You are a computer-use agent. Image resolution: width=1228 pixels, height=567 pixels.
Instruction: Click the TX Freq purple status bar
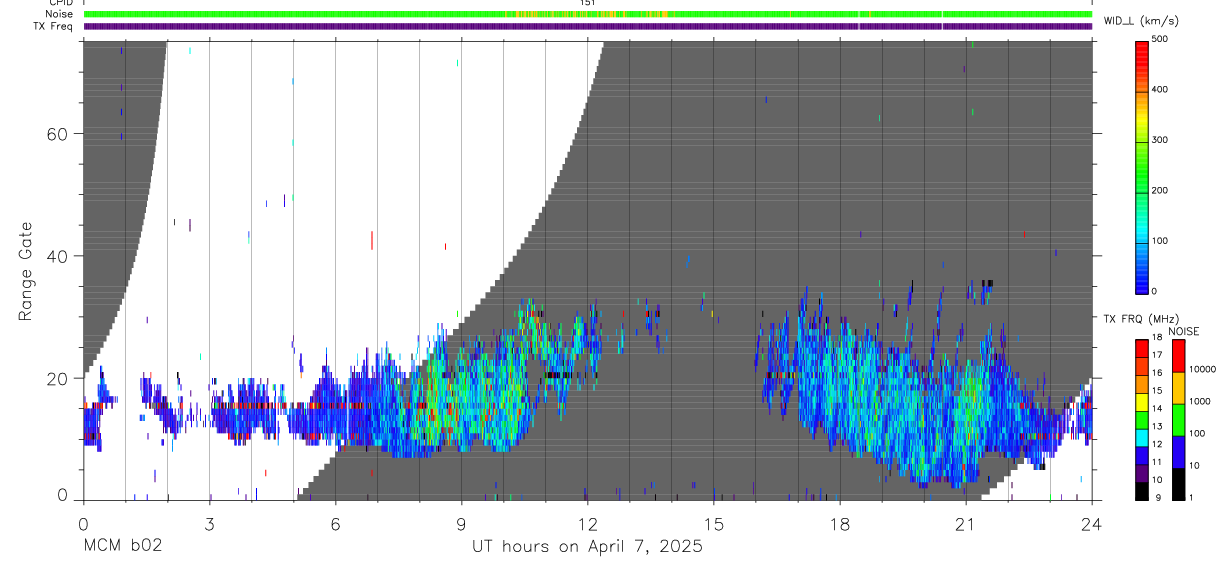(x=588, y=26)
